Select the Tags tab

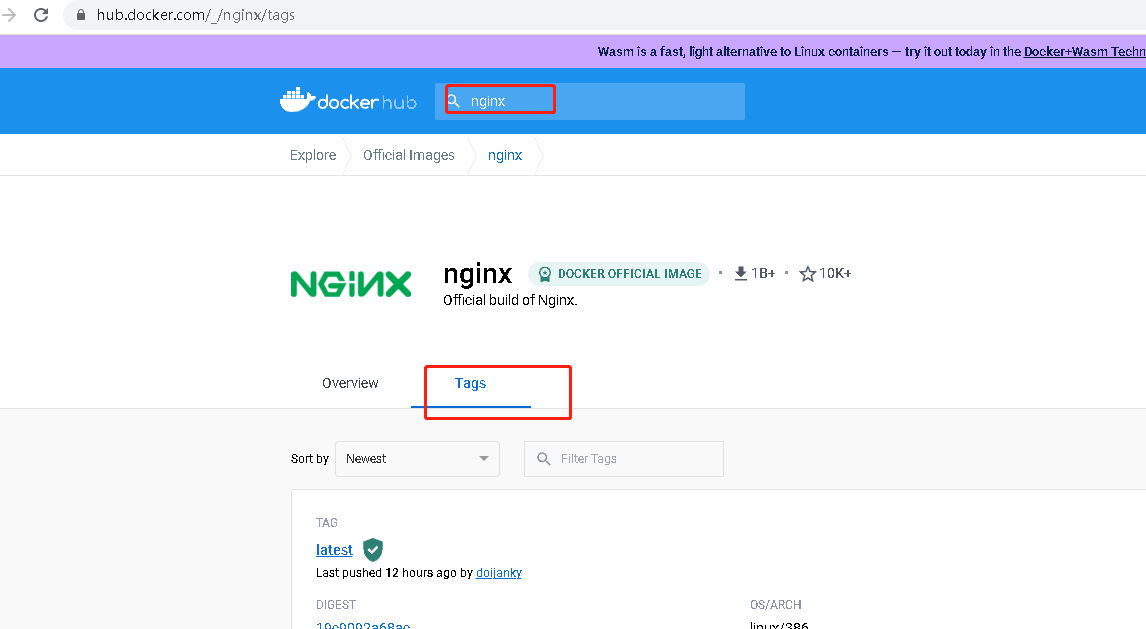(x=471, y=384)
